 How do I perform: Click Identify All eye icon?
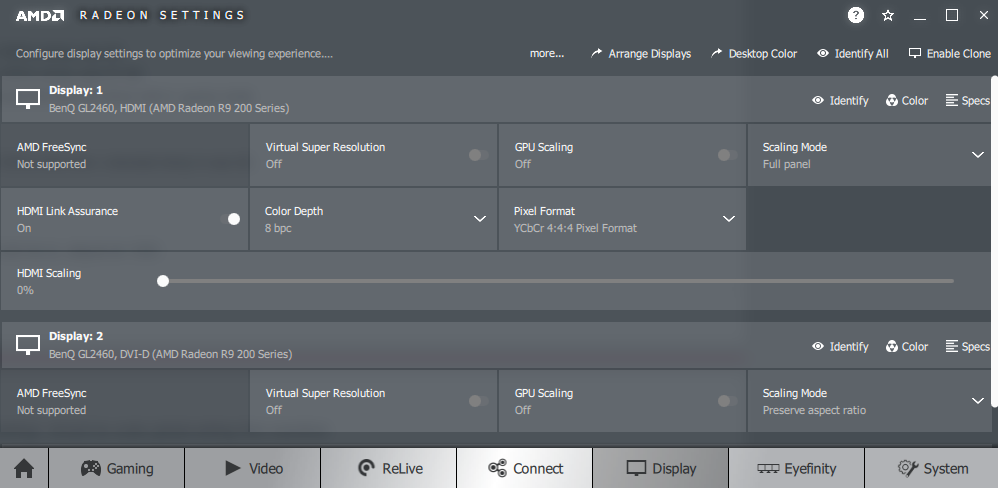pos(823,53)
